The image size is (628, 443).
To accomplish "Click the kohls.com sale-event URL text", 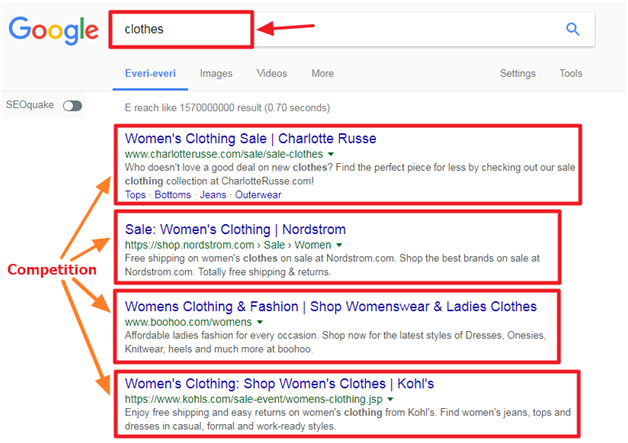I will tap(253, 399).
